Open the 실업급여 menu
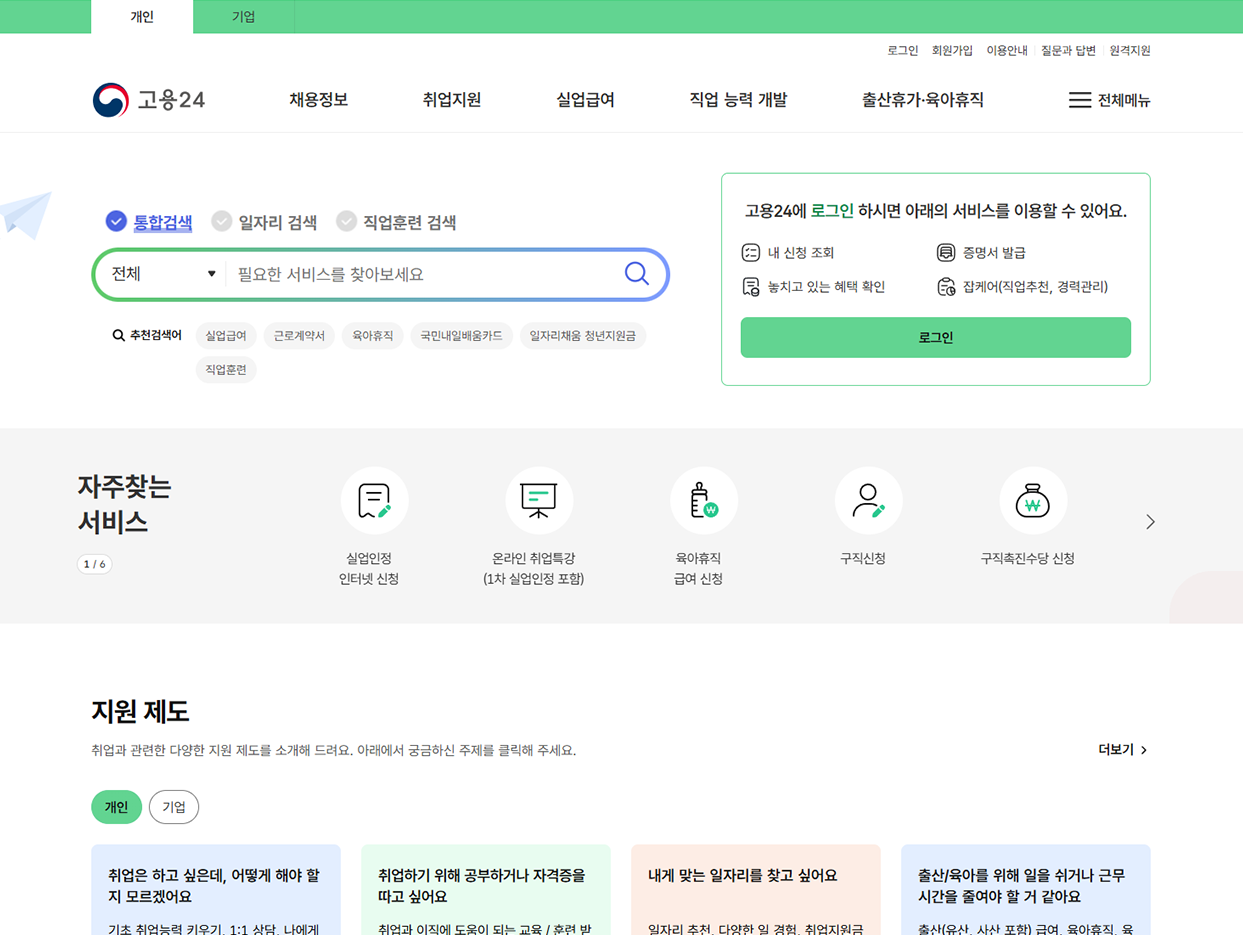 coord(585,100)
